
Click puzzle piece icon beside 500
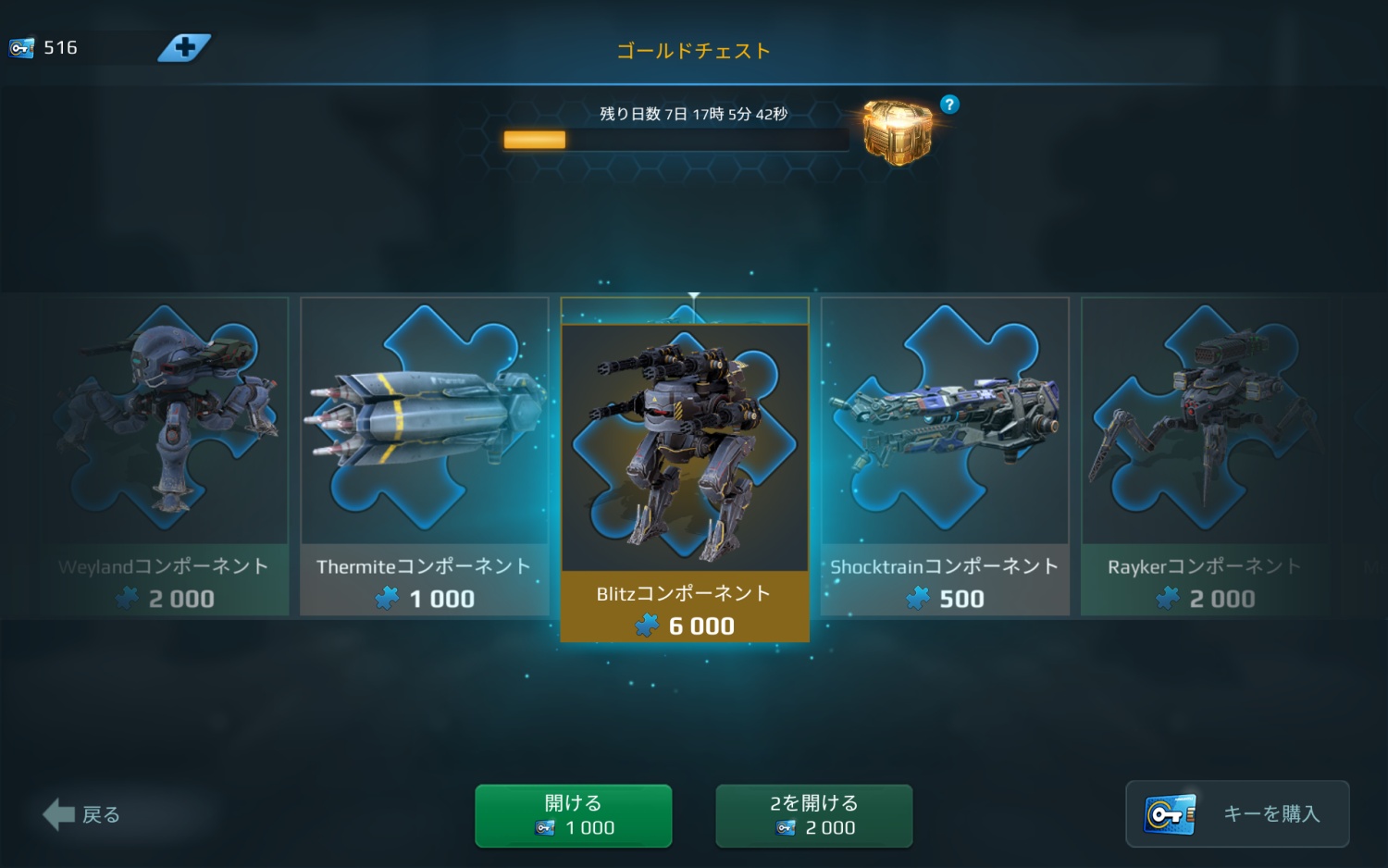tap(918, 599)
